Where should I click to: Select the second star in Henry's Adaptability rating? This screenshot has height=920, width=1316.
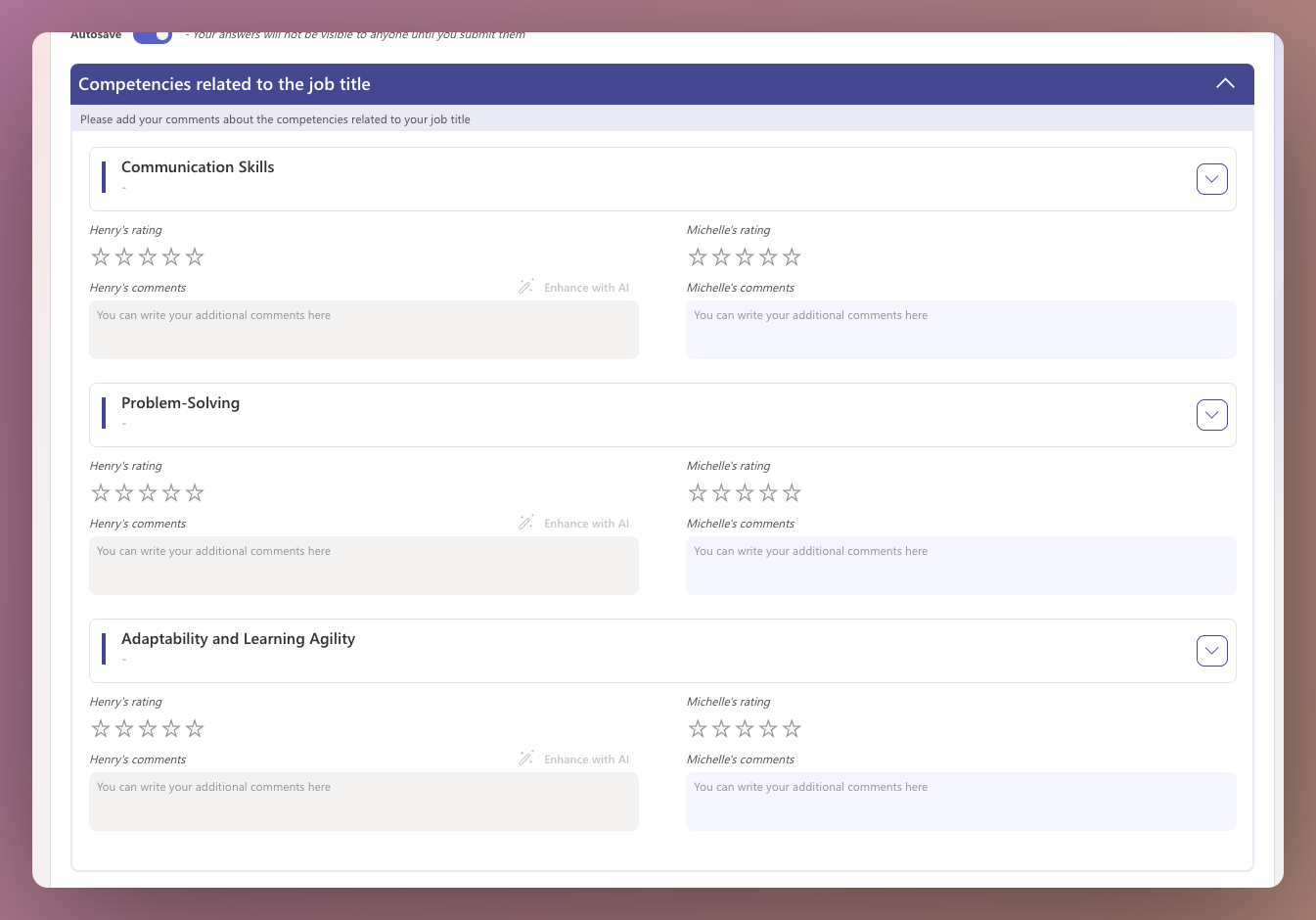coord(124,728)
